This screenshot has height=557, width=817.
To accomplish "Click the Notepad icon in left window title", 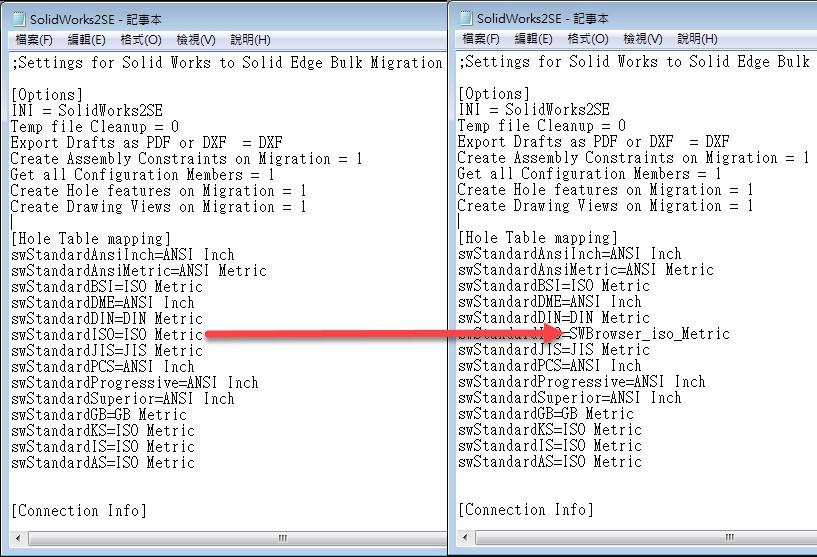I will tap(18, 19).
